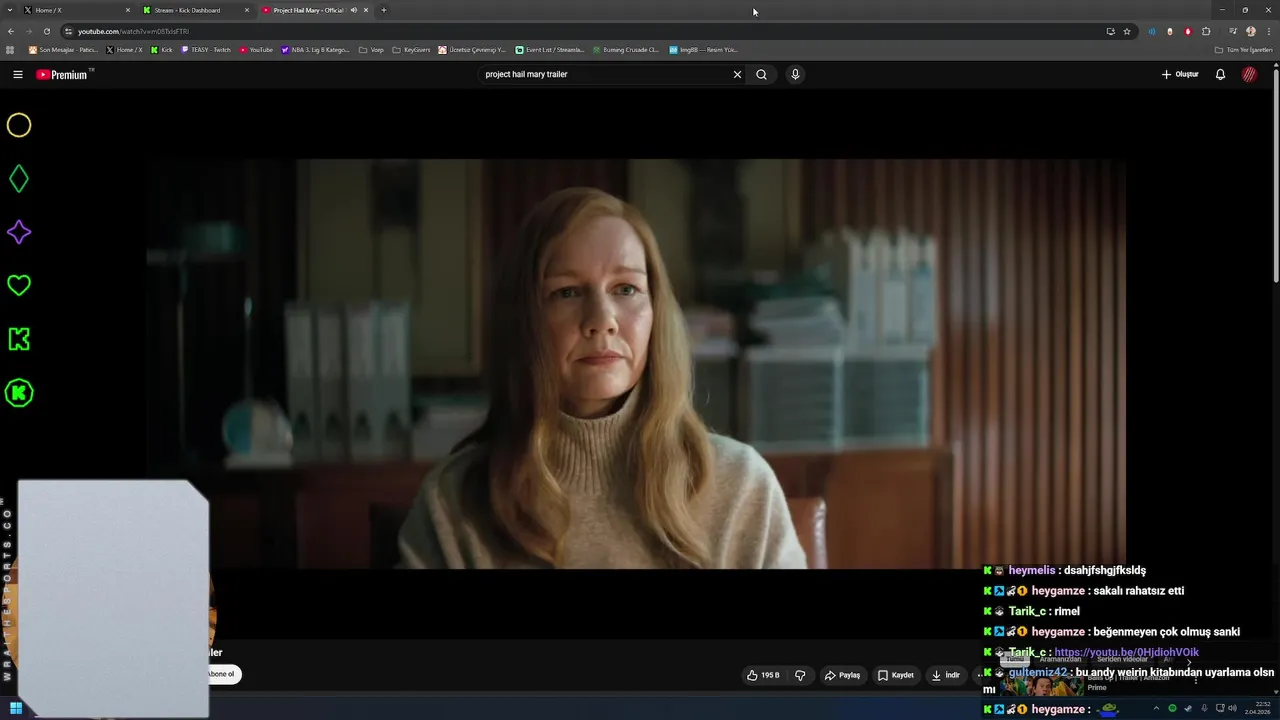Like the video with 195 B likes

coord(763,675)
